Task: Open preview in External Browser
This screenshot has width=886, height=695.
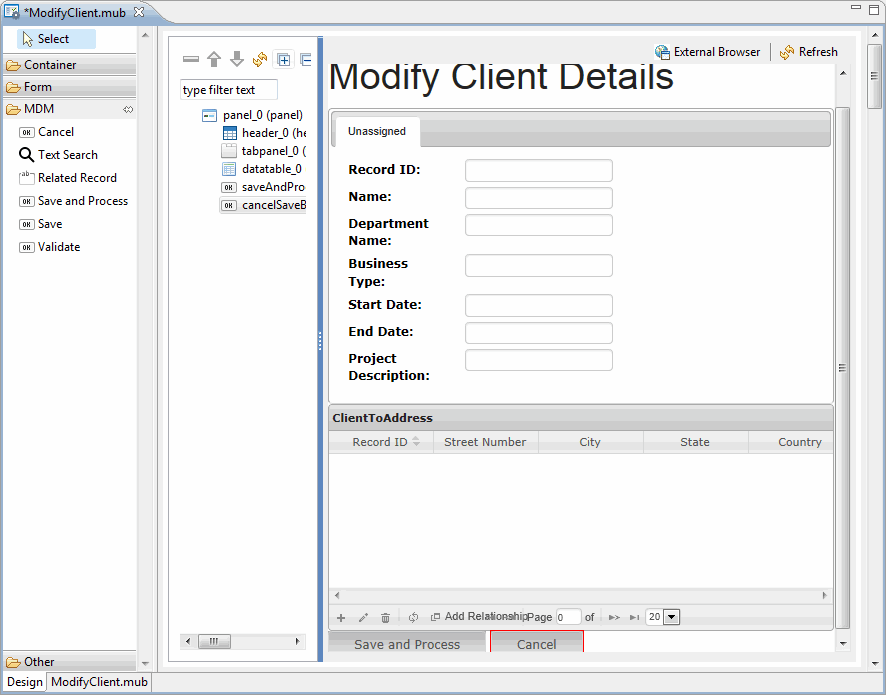Action: (707, 52)
